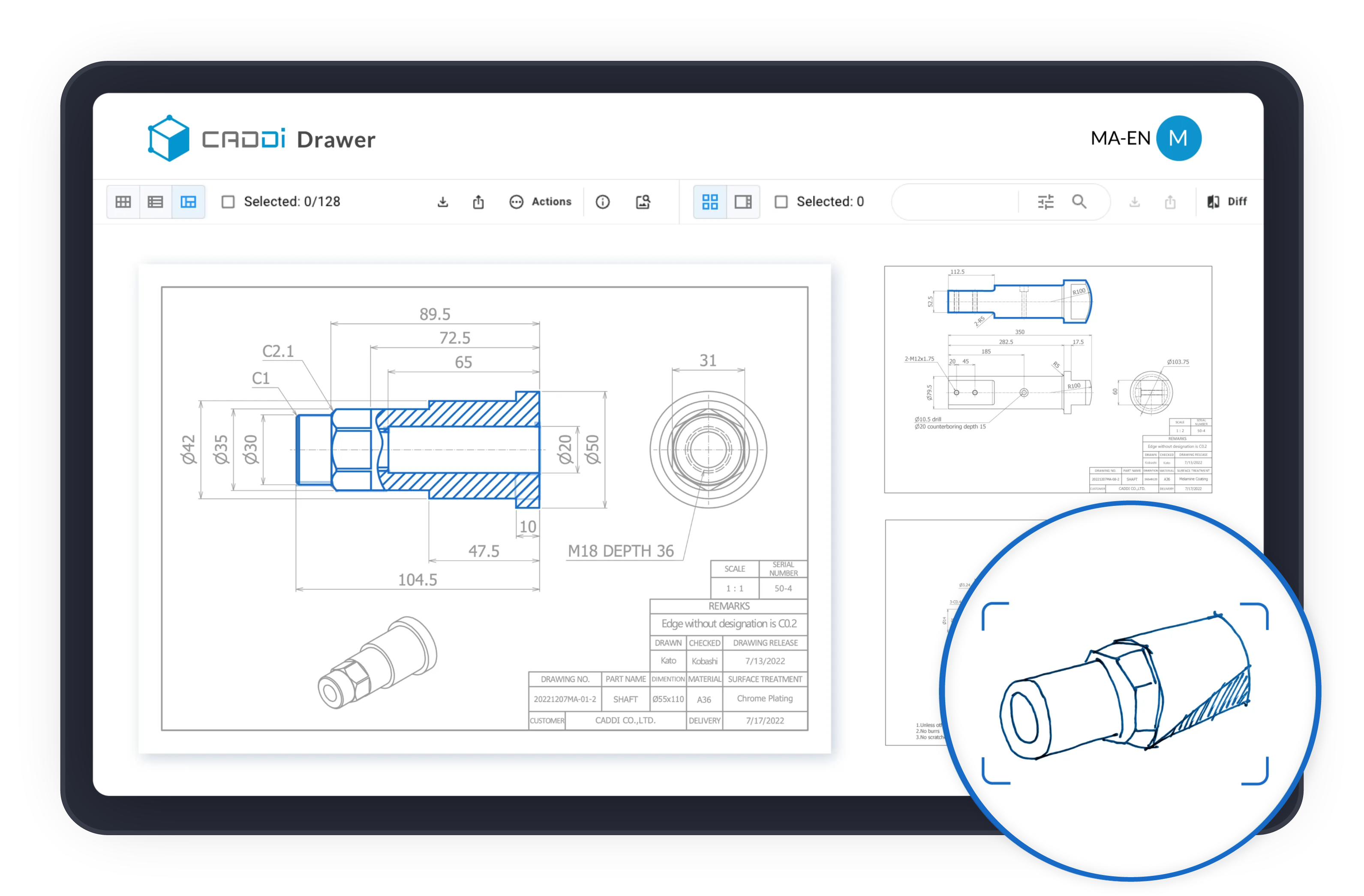Switch the right panel to side-panel view

click(743, 202)
